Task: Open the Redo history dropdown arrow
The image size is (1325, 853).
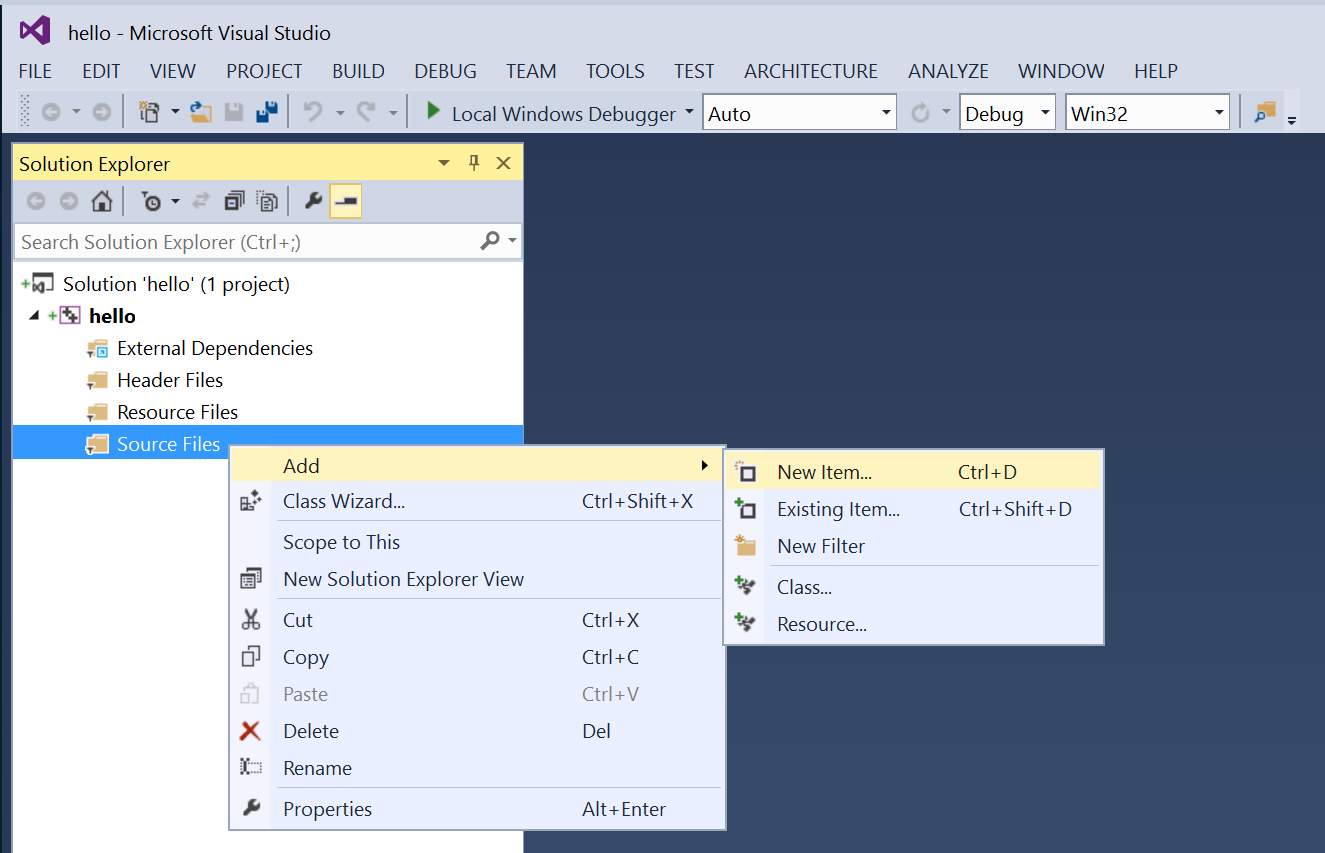Action: 393,113
